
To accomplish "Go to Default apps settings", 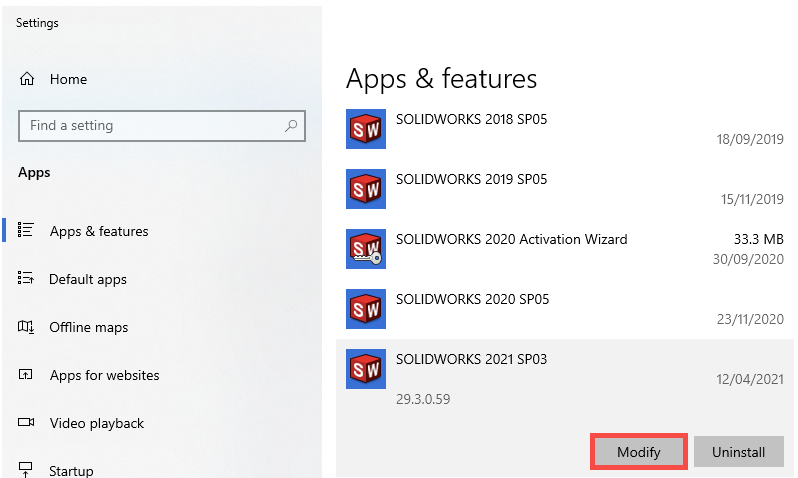I will pyautogui.click(x=88, y=279).
